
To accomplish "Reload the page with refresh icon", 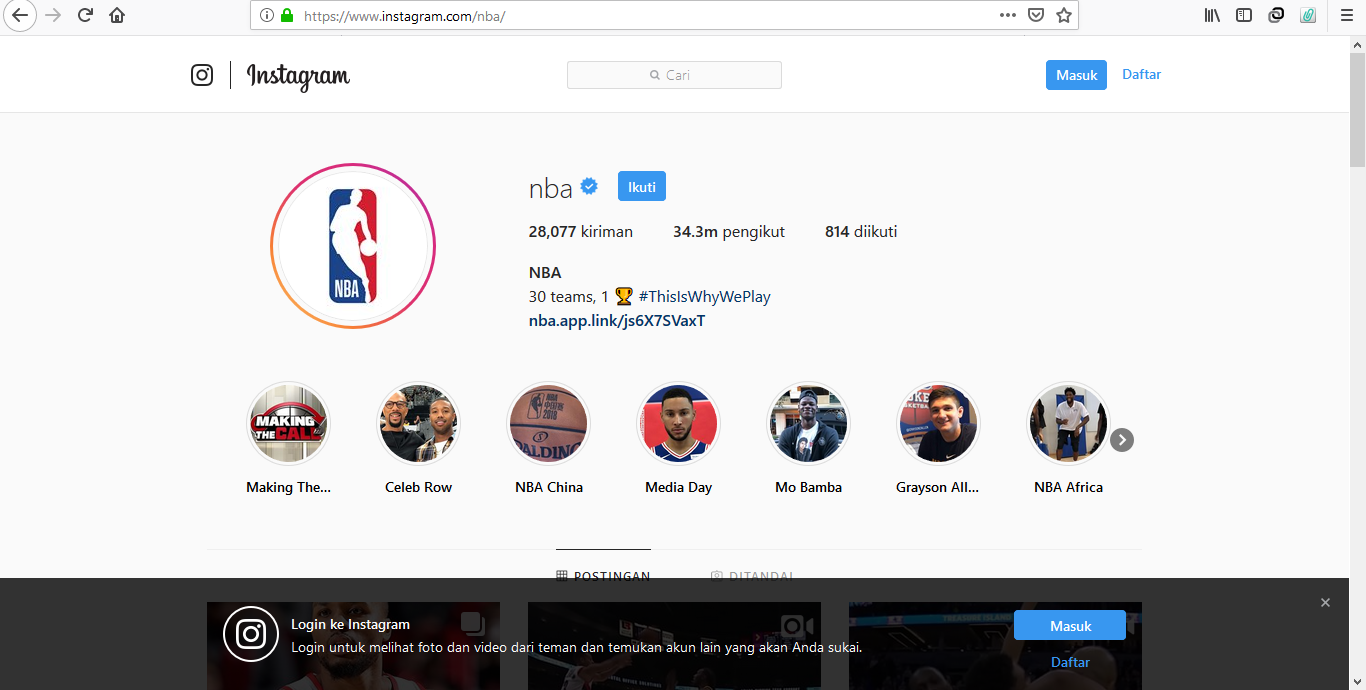I will (85, 16).
